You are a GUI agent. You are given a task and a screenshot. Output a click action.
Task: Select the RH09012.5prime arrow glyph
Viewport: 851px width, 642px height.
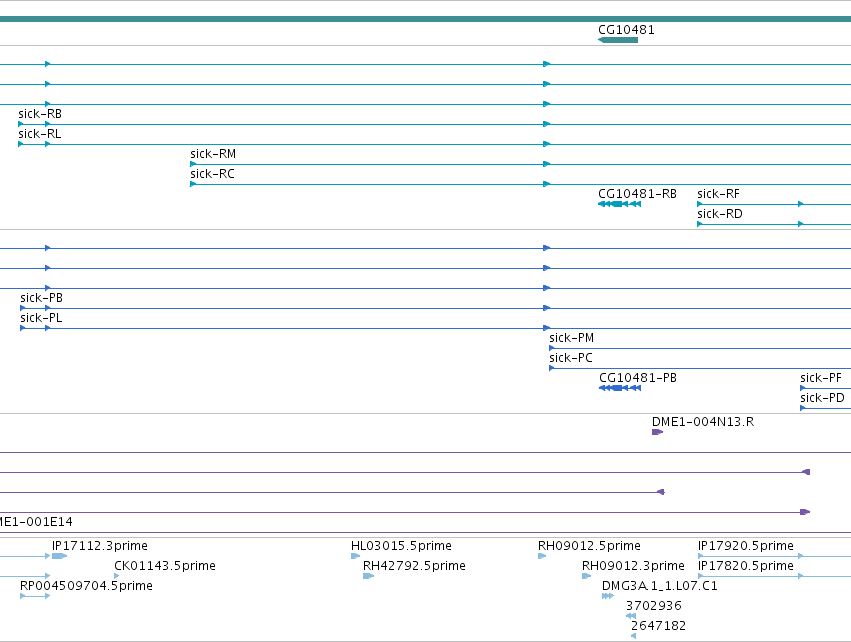coord(542,556)
